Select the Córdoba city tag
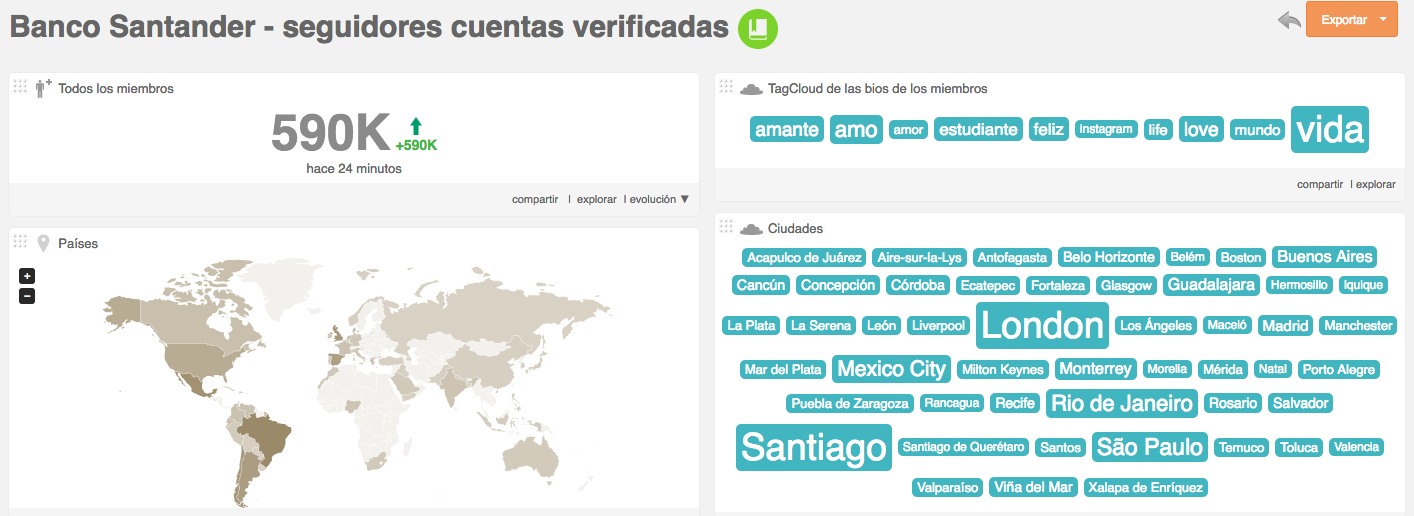Image resolution: width=1414 pixels, height=516 pixels. 918,285
